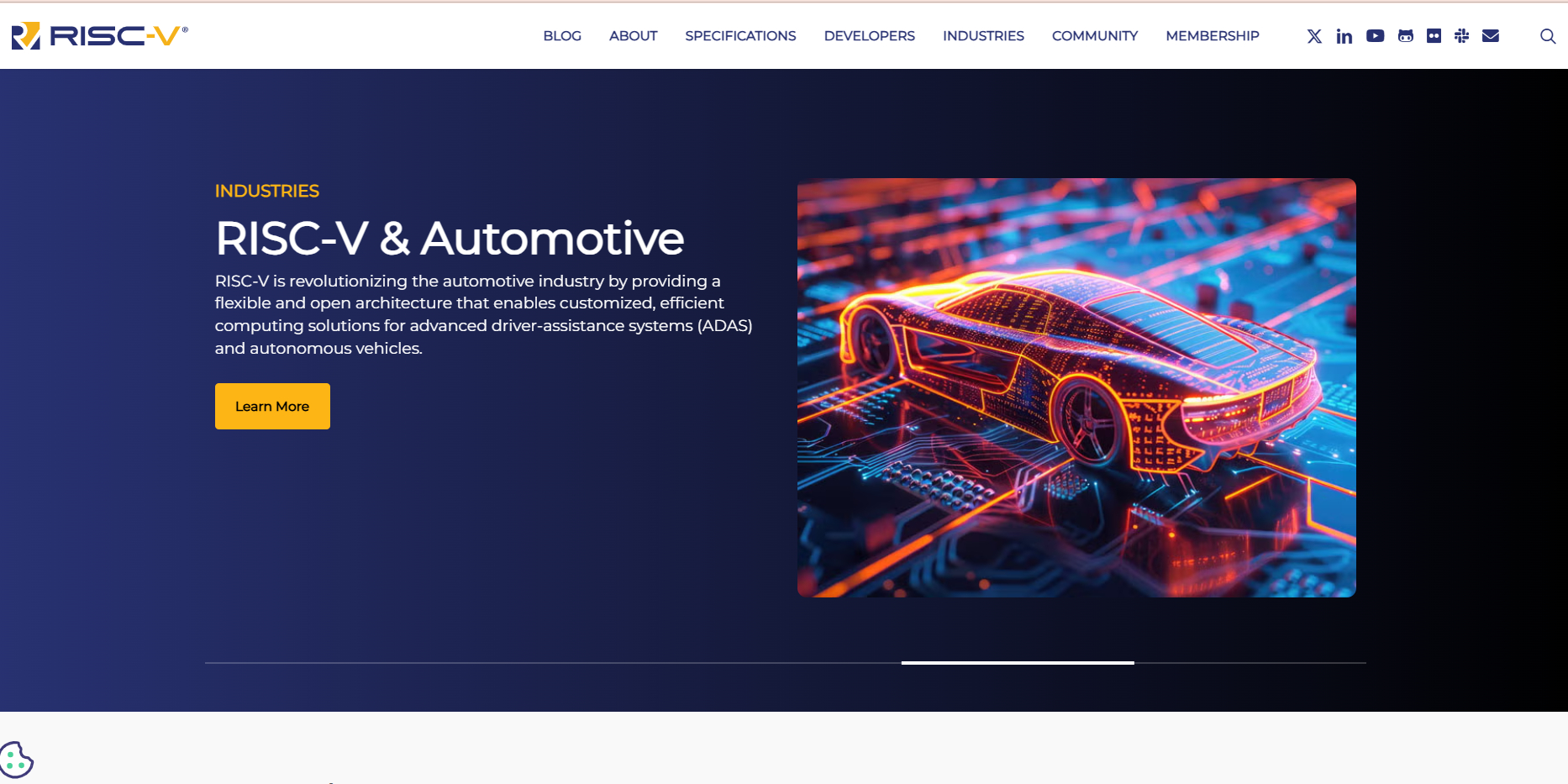
Task: Open the RISC-V LinkedIn page
Action: (x=1344, y=36)
